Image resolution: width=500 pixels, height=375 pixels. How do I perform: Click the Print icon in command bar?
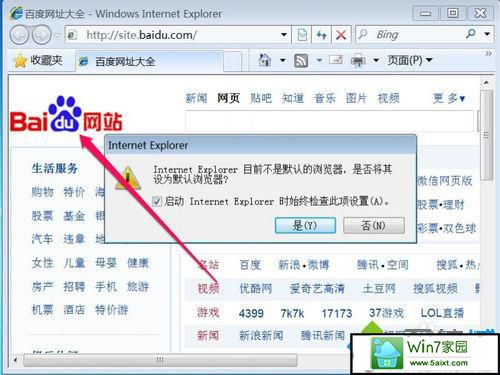358,61
